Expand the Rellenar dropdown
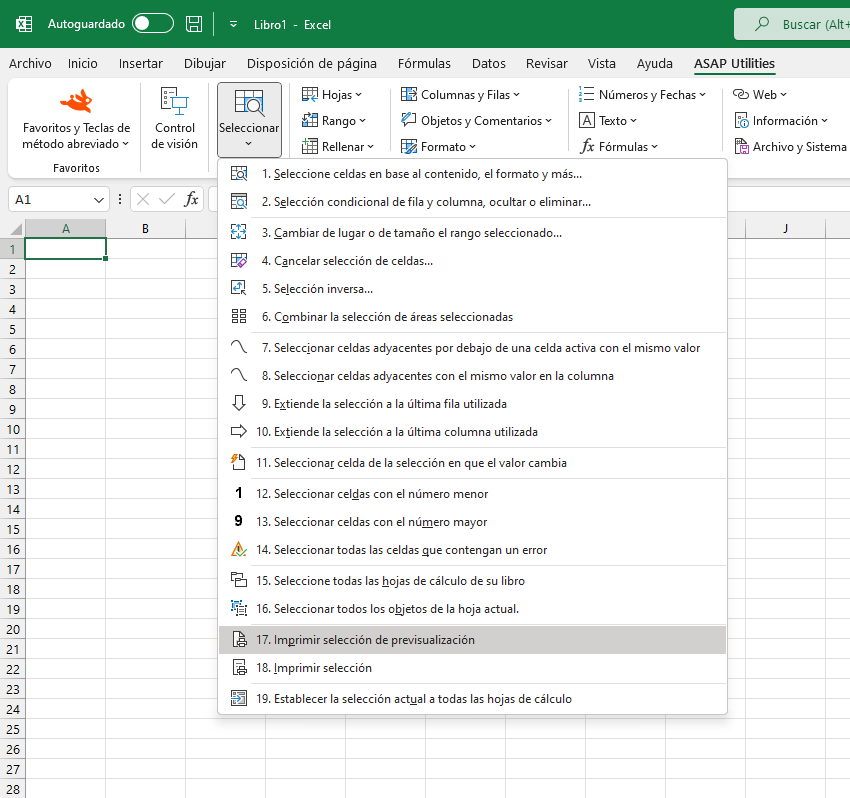Image resolution: width=850 pixels, height=798 pixels. (x=338, y=146)
